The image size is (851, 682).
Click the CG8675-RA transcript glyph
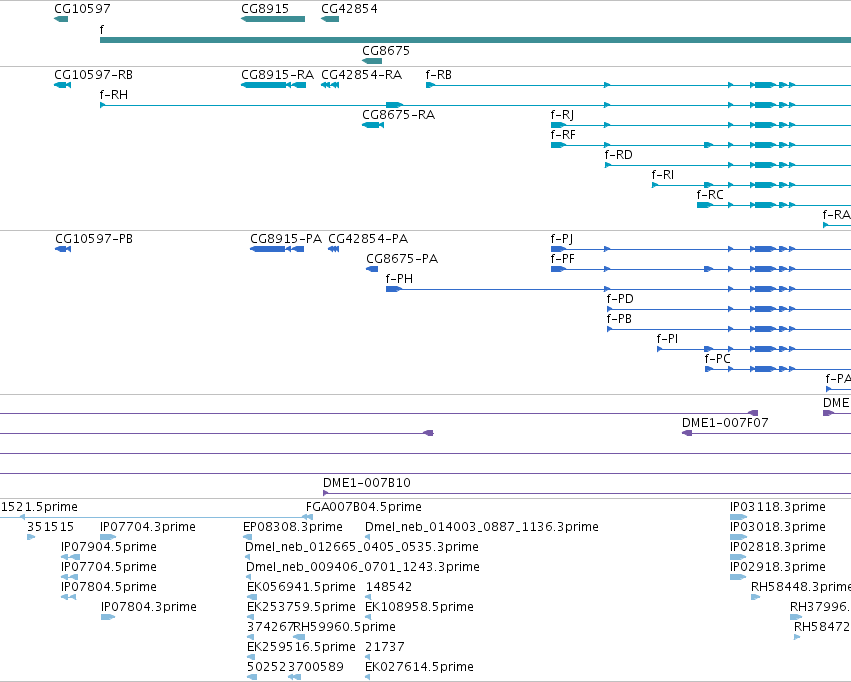click(373, 125)
